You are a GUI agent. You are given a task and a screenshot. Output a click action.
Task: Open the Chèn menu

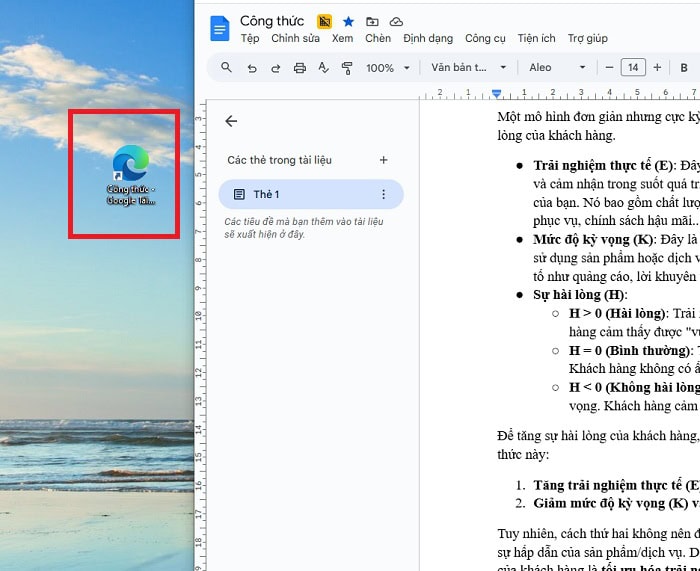(378, 39)
